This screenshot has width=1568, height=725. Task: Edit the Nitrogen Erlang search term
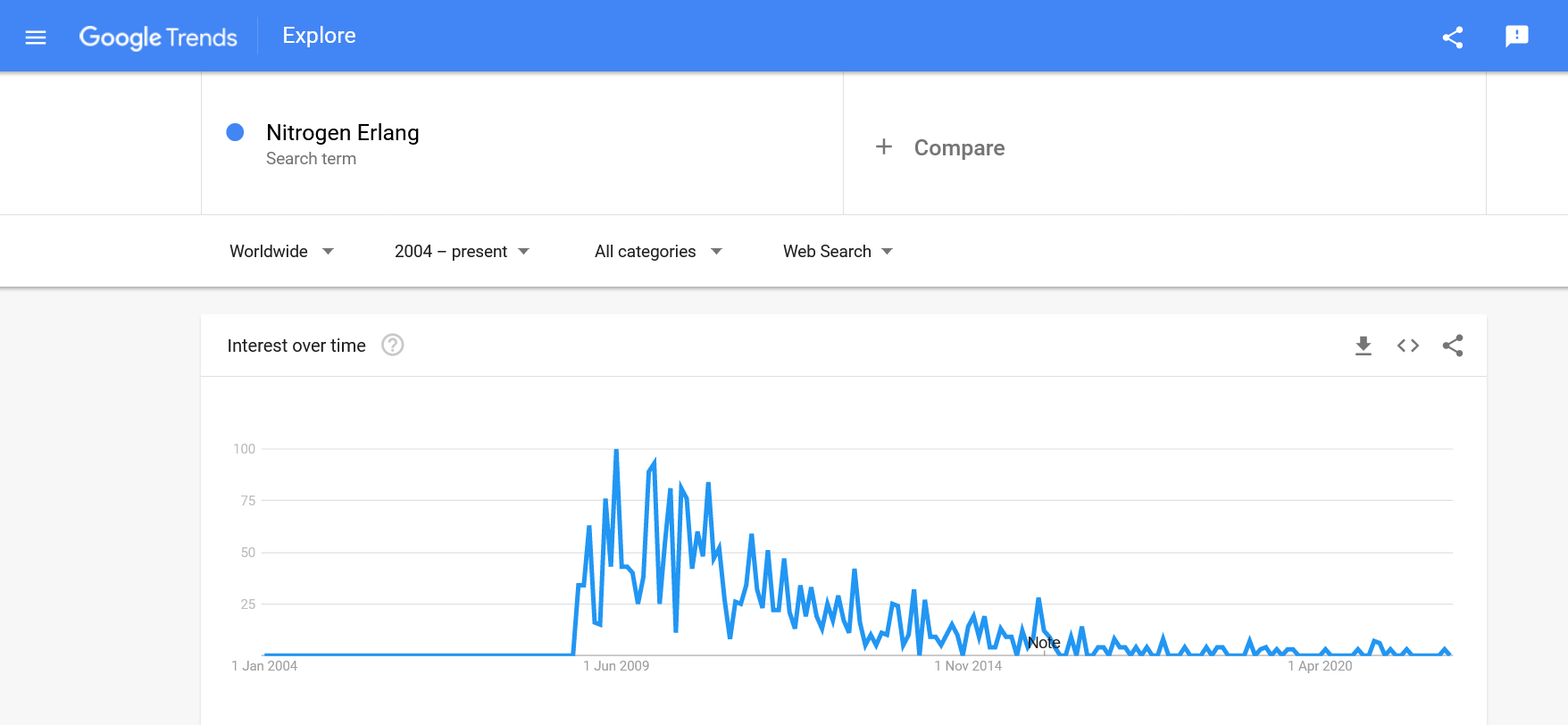coord(343,133)
